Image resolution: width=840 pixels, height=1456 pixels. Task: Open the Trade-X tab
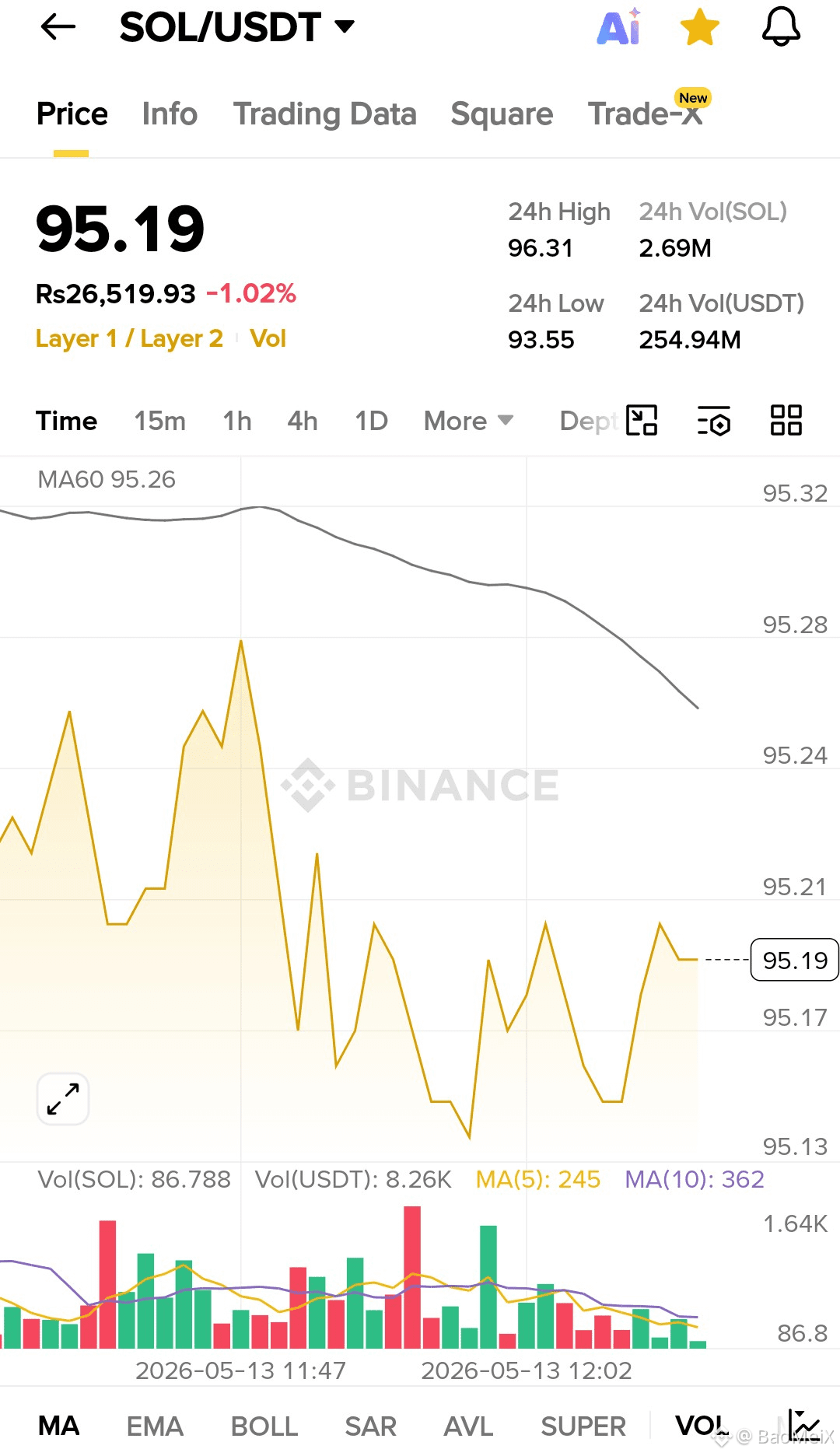645,114
